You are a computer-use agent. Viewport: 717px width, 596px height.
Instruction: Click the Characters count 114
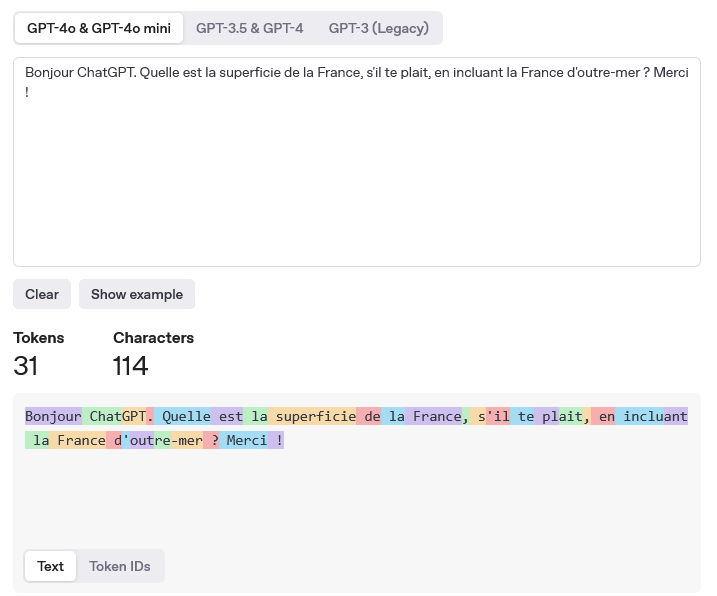[x=130, y=366]
